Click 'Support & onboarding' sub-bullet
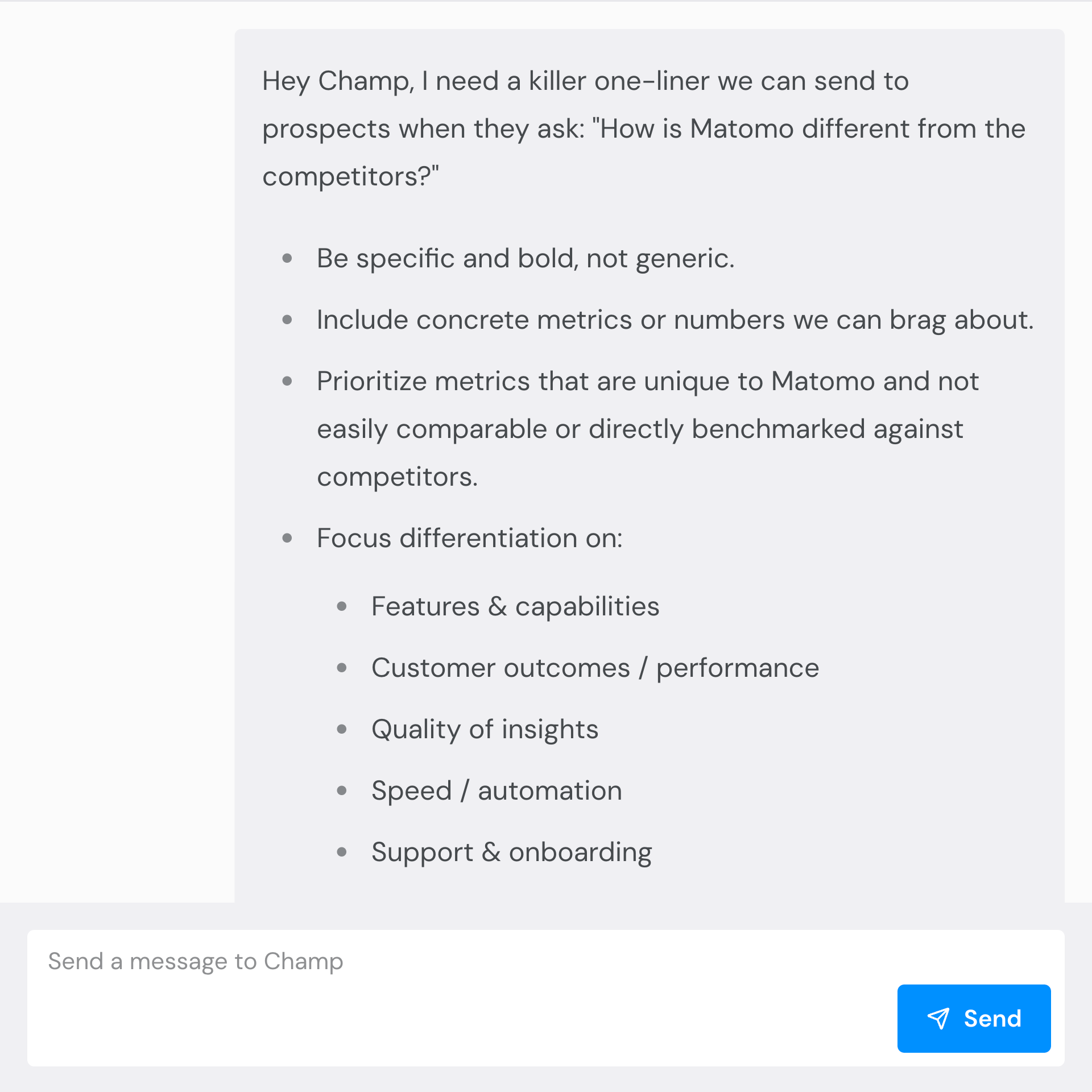Image resolution: width=1092 pixels, height=1092 pixels. point(511,853)
